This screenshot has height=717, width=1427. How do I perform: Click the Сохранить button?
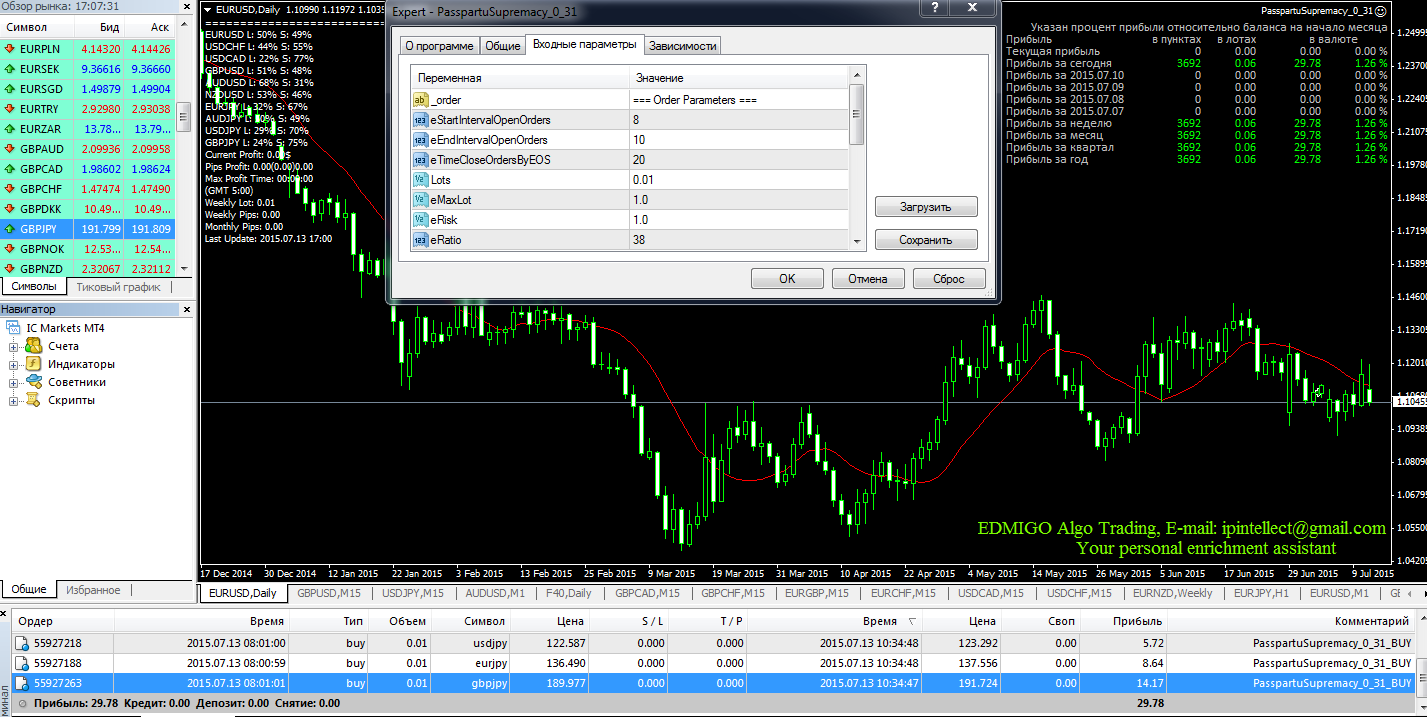(x=926, y=240)
